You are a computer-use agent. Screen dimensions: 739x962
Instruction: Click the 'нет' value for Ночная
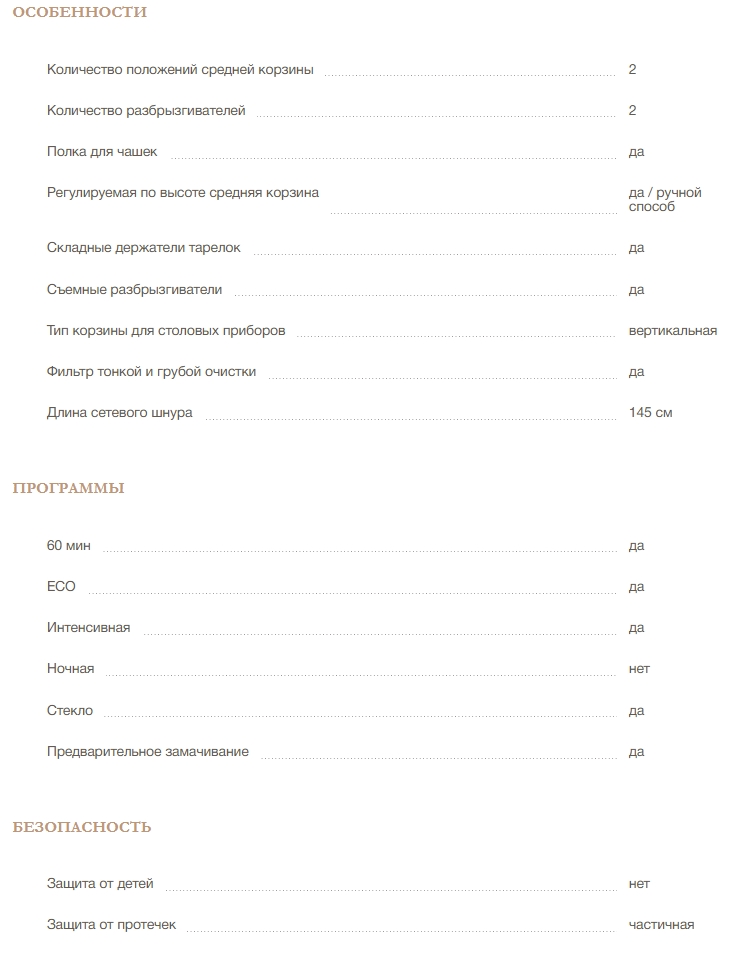point(639,669)
